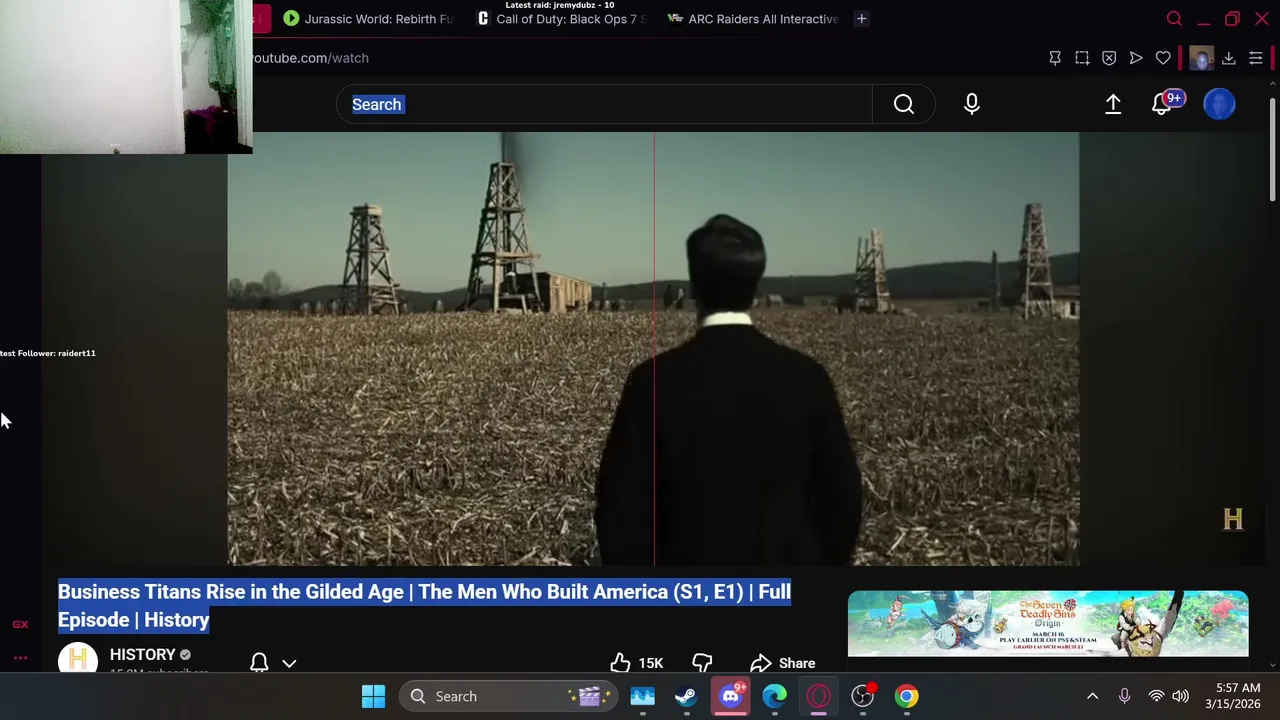Image resolution: width=1280 pixels, height=720 pixels.
Task: Open OBS Studio from the taskbar
Action: [x=863, y=696]
